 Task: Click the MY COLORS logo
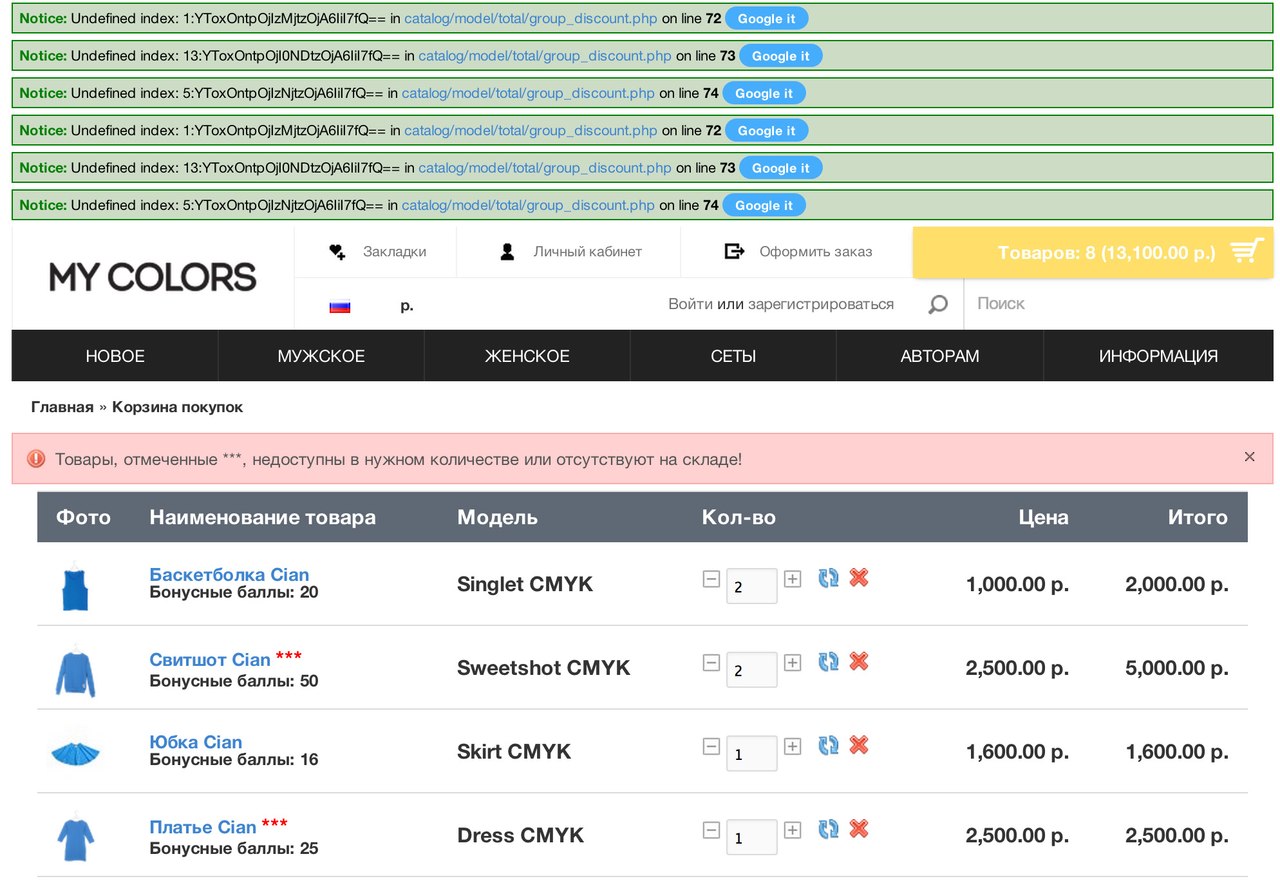coord(153,277)
